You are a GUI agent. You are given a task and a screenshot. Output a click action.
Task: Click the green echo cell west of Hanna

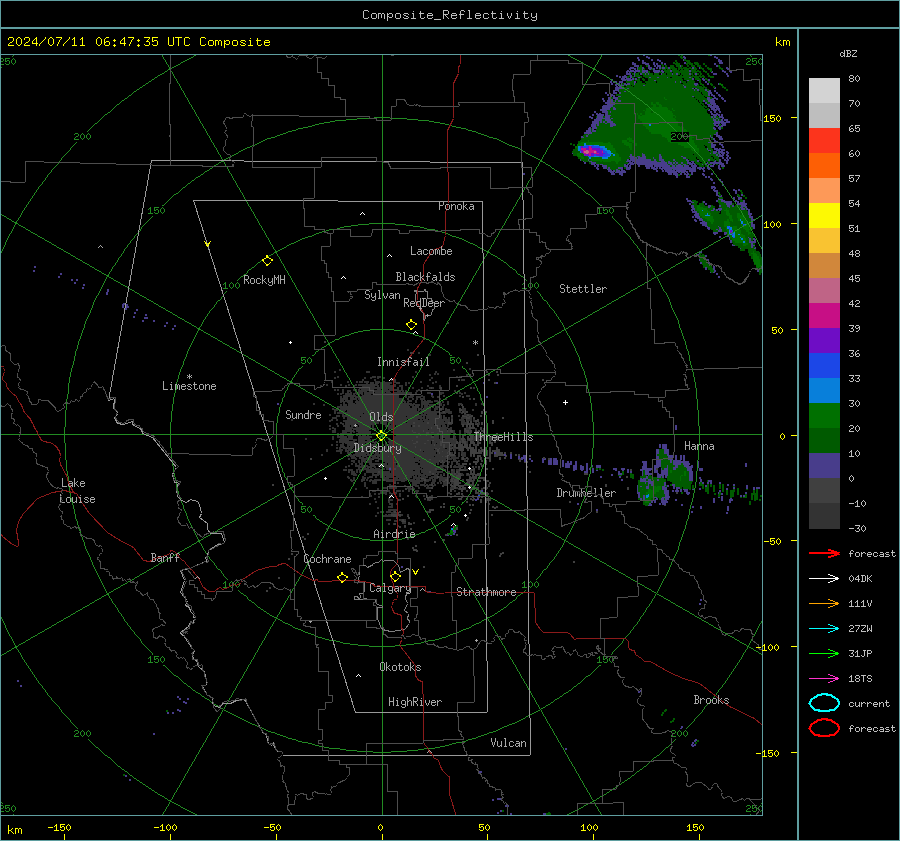click(x=666, y=474)
